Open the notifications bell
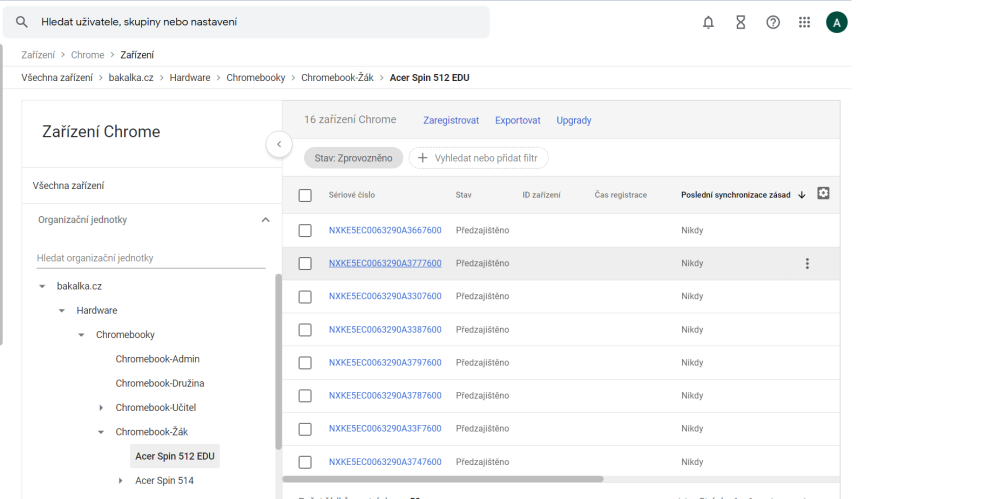The height and width of the screenshot is (499, 1000). (x=708, y=22)
